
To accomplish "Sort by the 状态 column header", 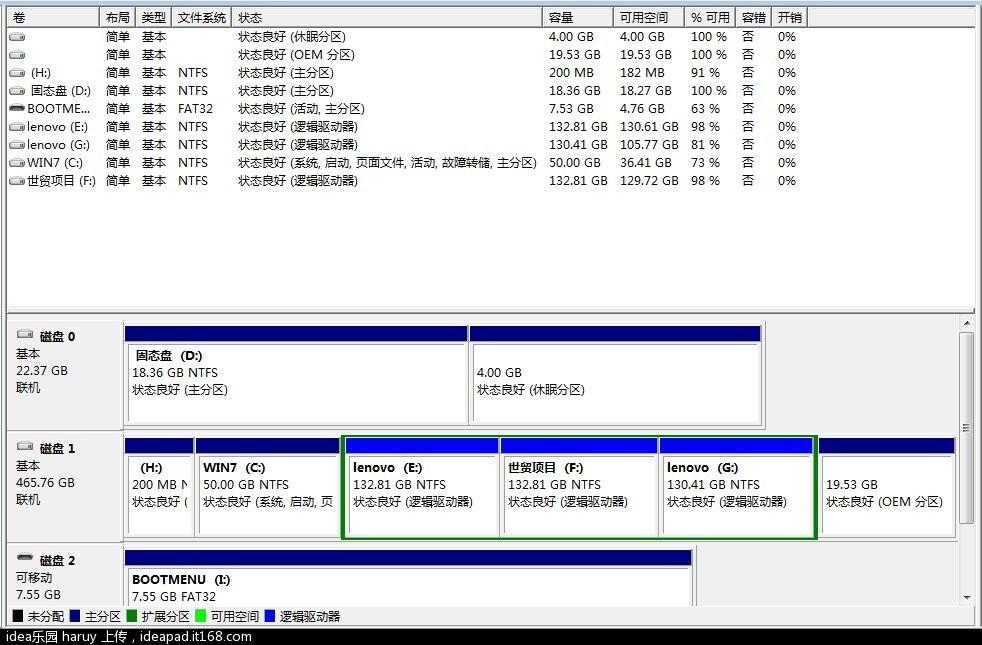I will click(387, 18).
